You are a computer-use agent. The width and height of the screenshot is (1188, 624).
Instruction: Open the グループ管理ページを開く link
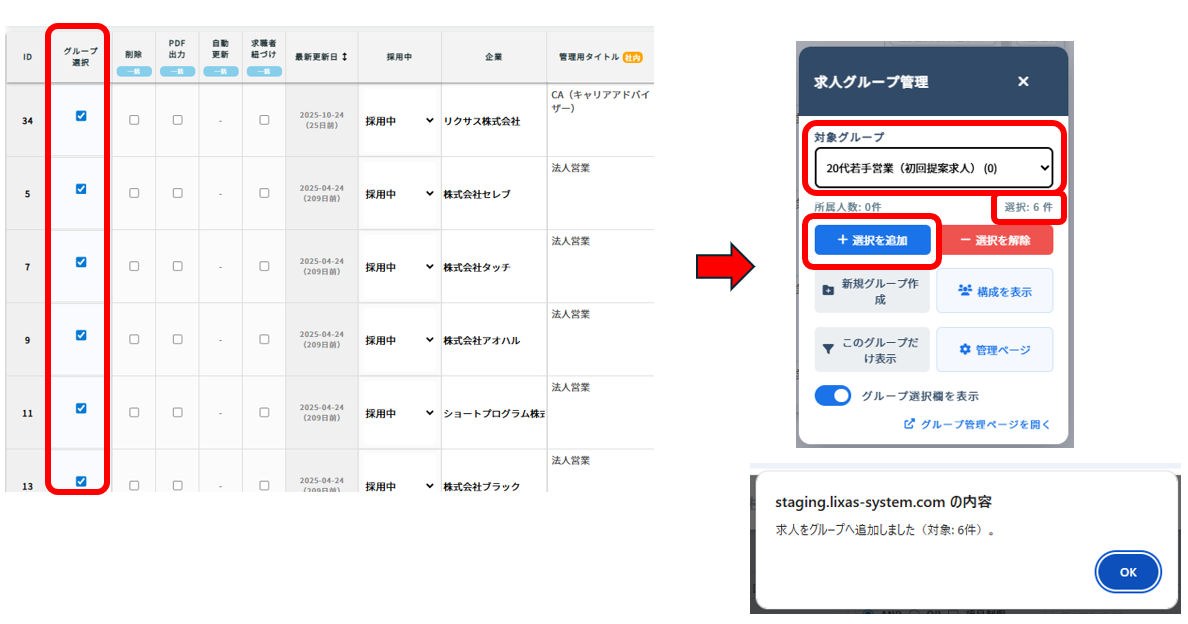[978, 424]
